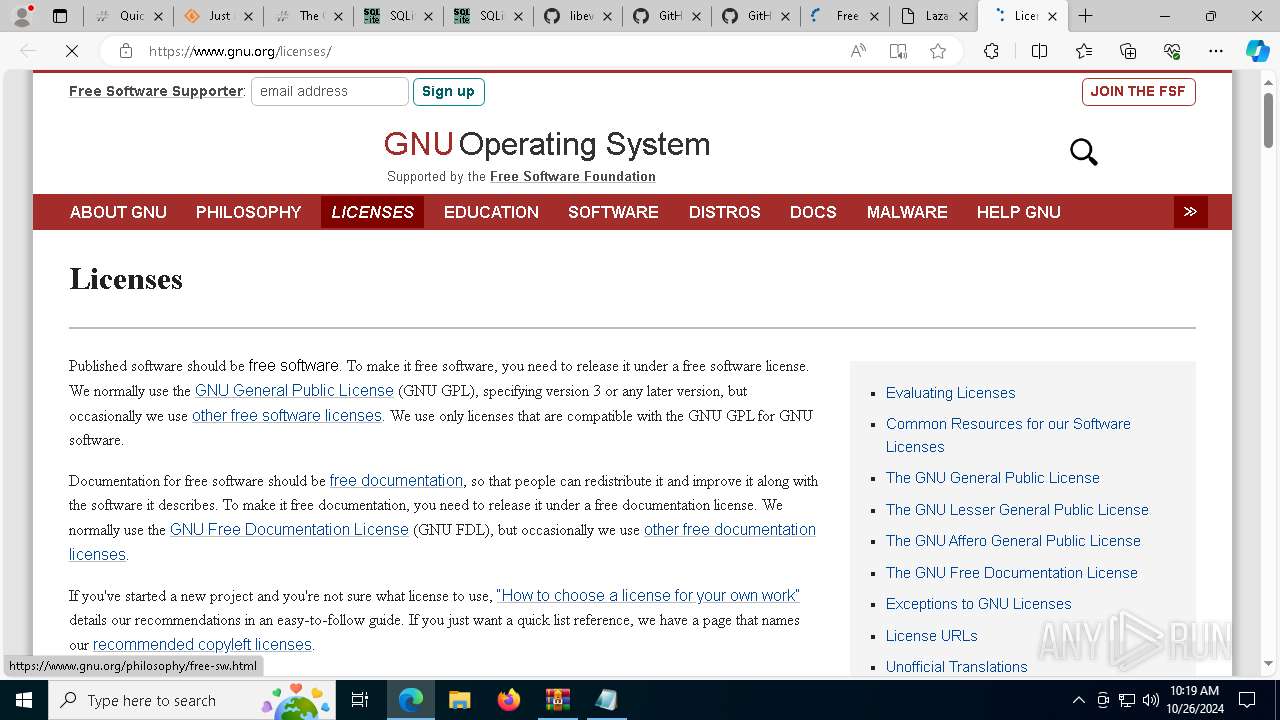Open Collections icon
Viewport: 1280px width, 720px height.
[x=1128, y=51]
